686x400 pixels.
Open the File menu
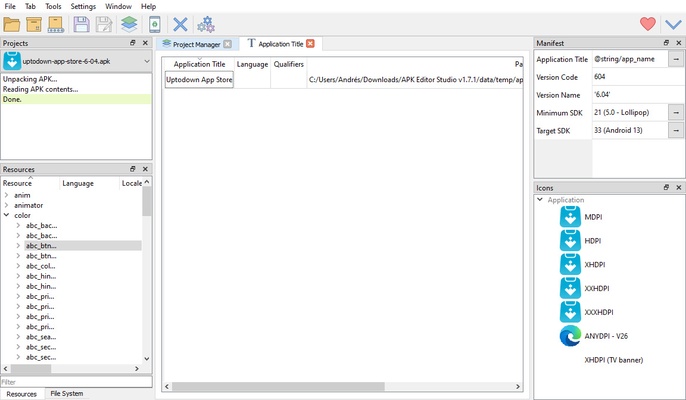[x=10, y=6]
